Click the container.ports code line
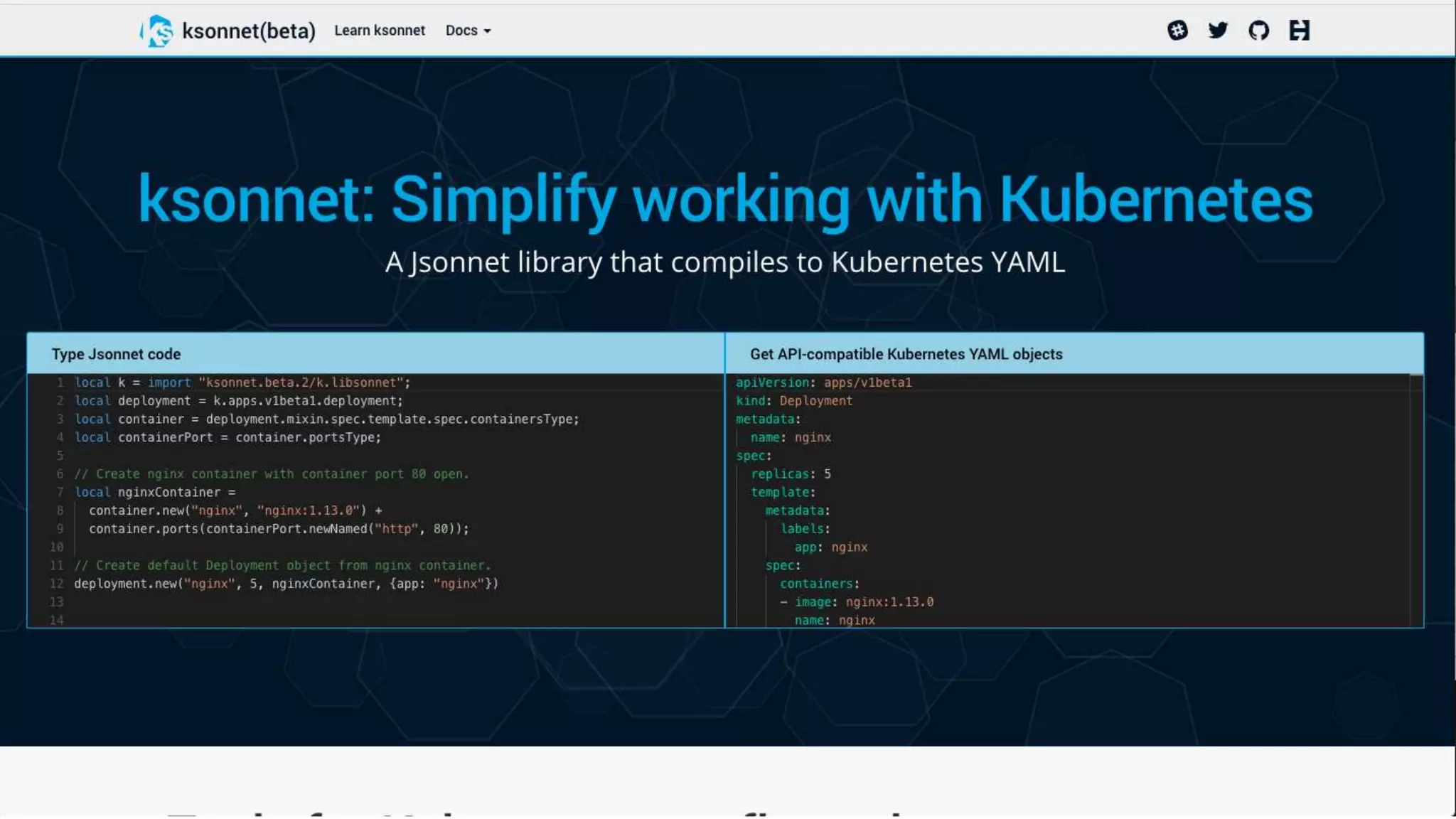Viewport: 1456px width, 819px height. 279,529
